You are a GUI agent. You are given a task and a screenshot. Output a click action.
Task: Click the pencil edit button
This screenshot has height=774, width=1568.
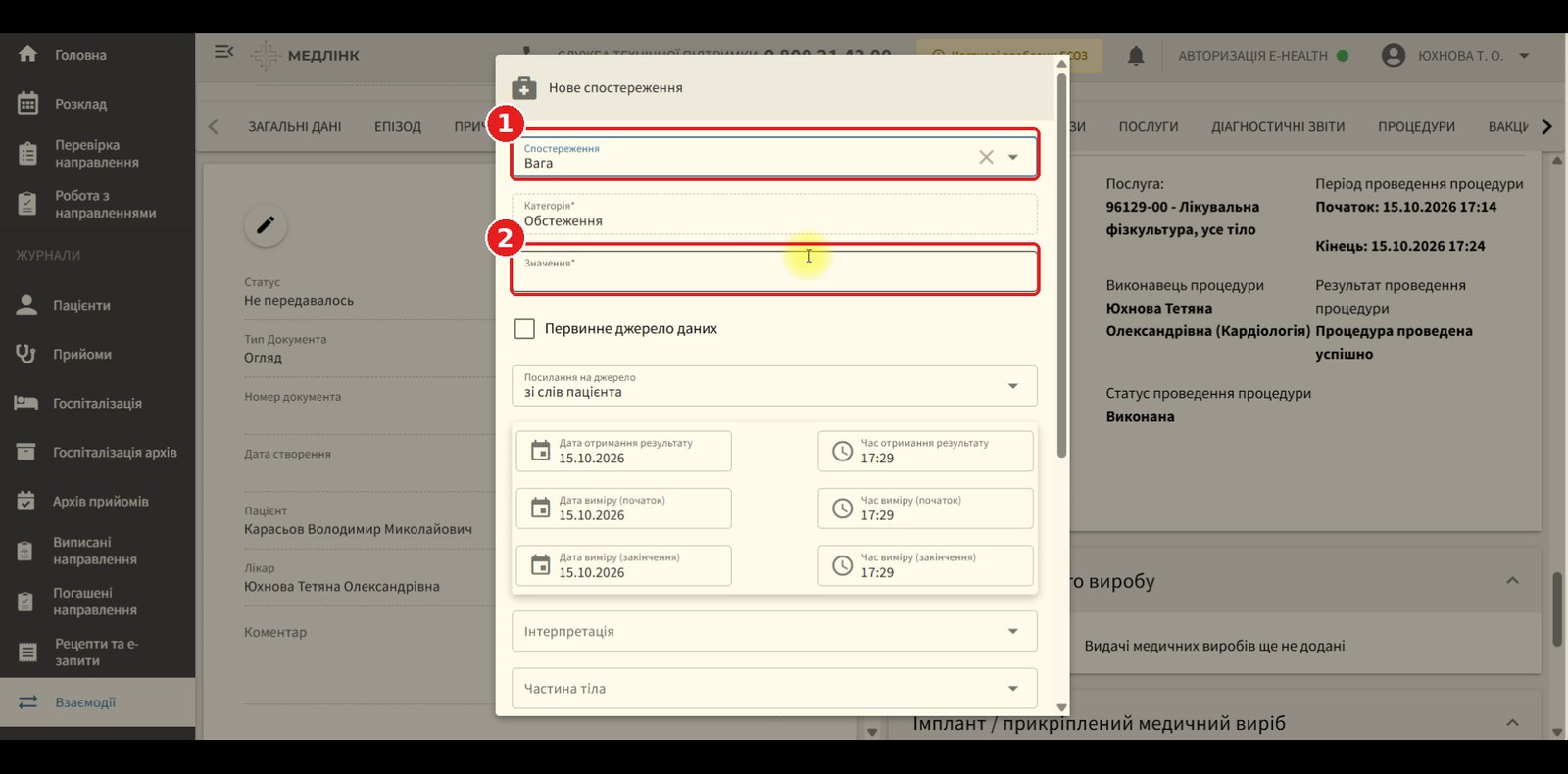point(266,225)
